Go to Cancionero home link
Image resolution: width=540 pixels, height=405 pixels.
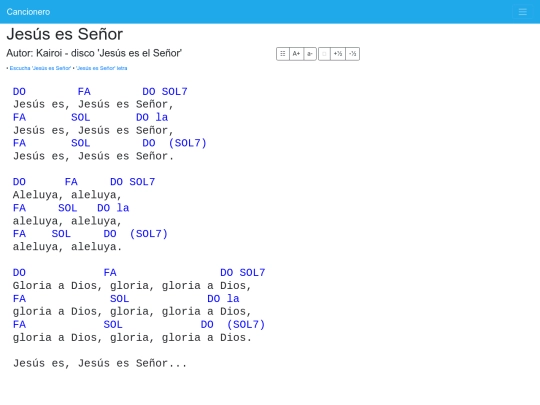pos(28,12)
